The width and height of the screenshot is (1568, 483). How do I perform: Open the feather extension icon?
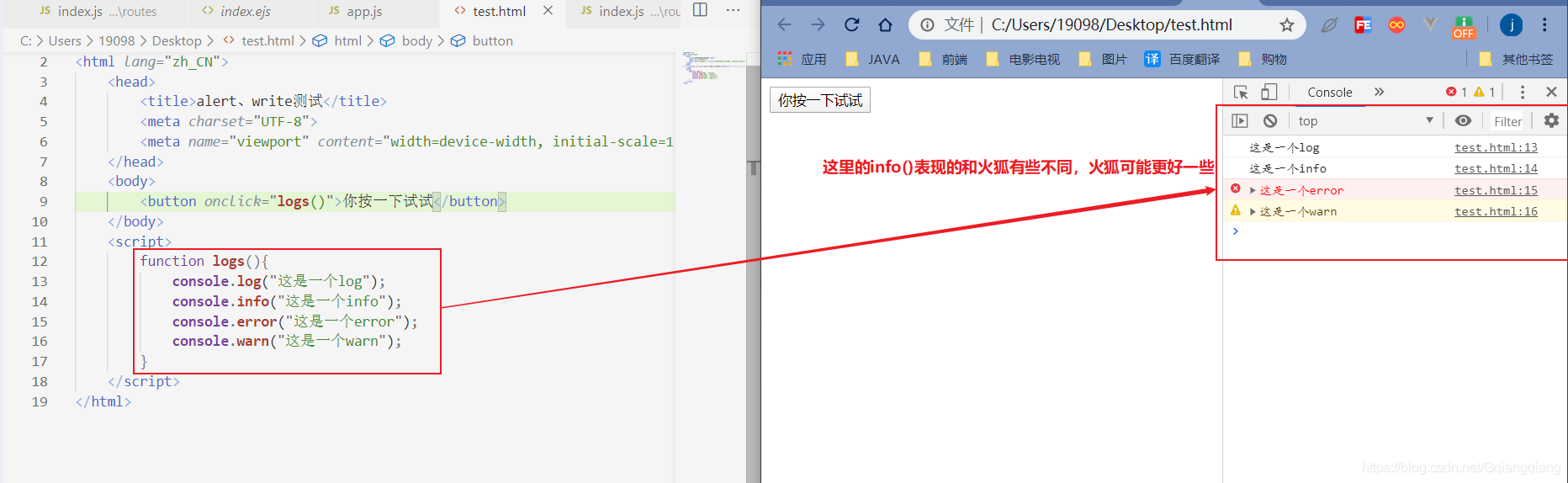click(x=1329, y=25)
